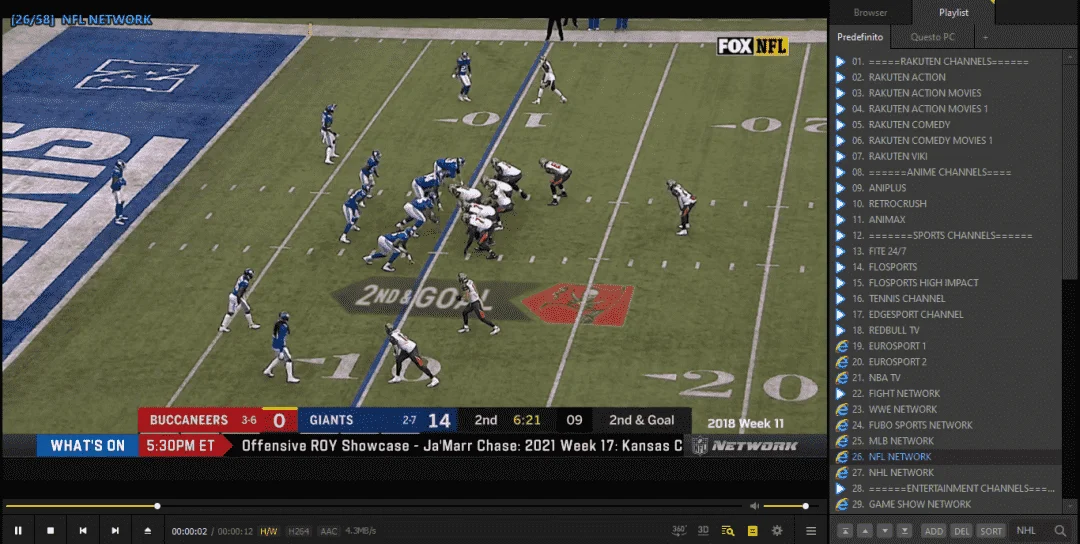Select FIGHT NETWORK entry
The height and width of the screenshot is (544, 1080).
coord(948,394)
